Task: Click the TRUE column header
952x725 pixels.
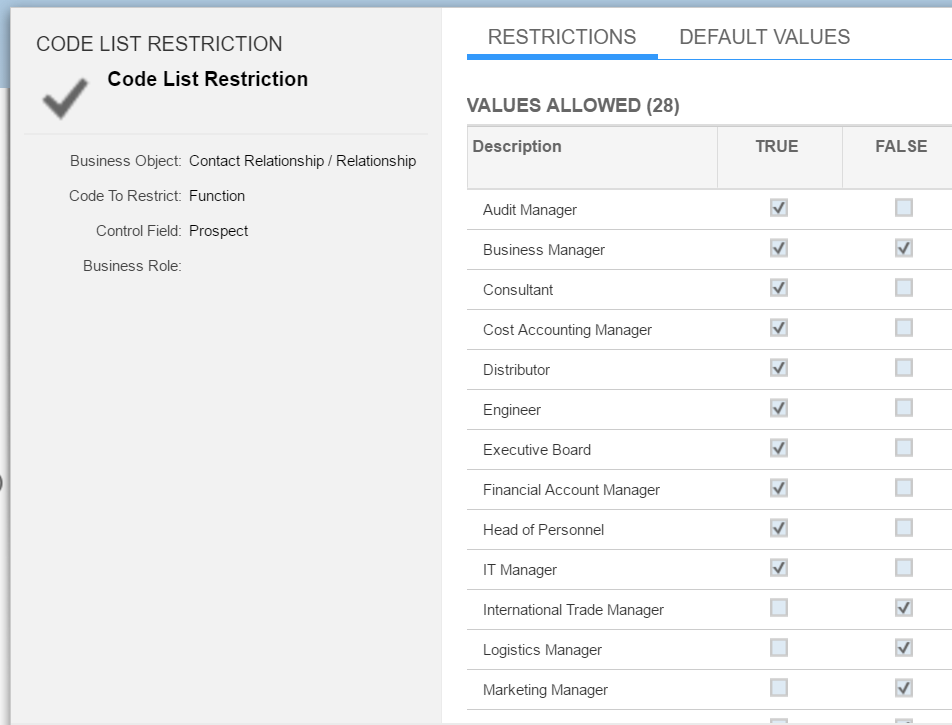Action: pos(780,157)
